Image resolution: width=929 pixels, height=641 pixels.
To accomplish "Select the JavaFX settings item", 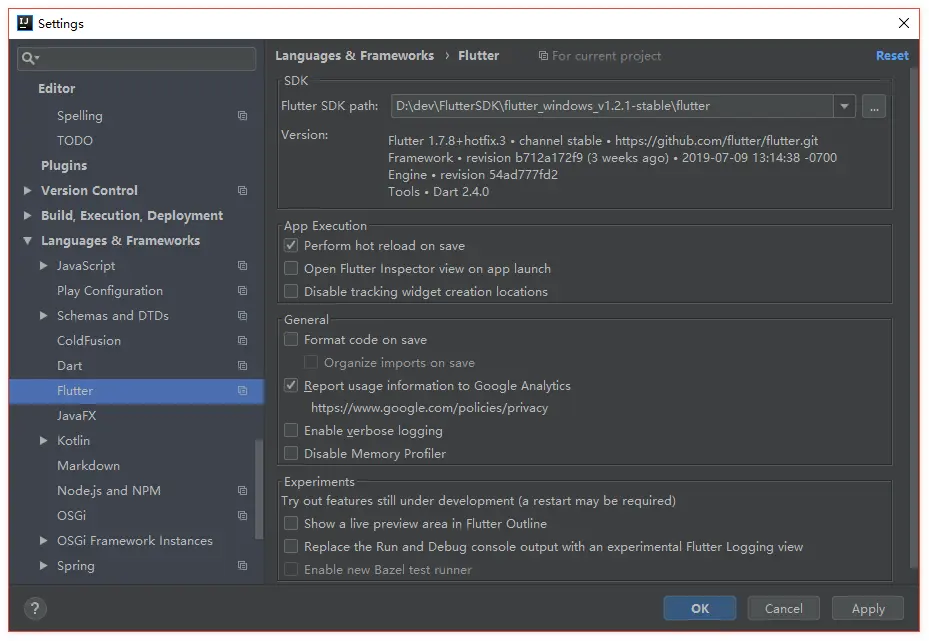I will [x=76, y=415].
